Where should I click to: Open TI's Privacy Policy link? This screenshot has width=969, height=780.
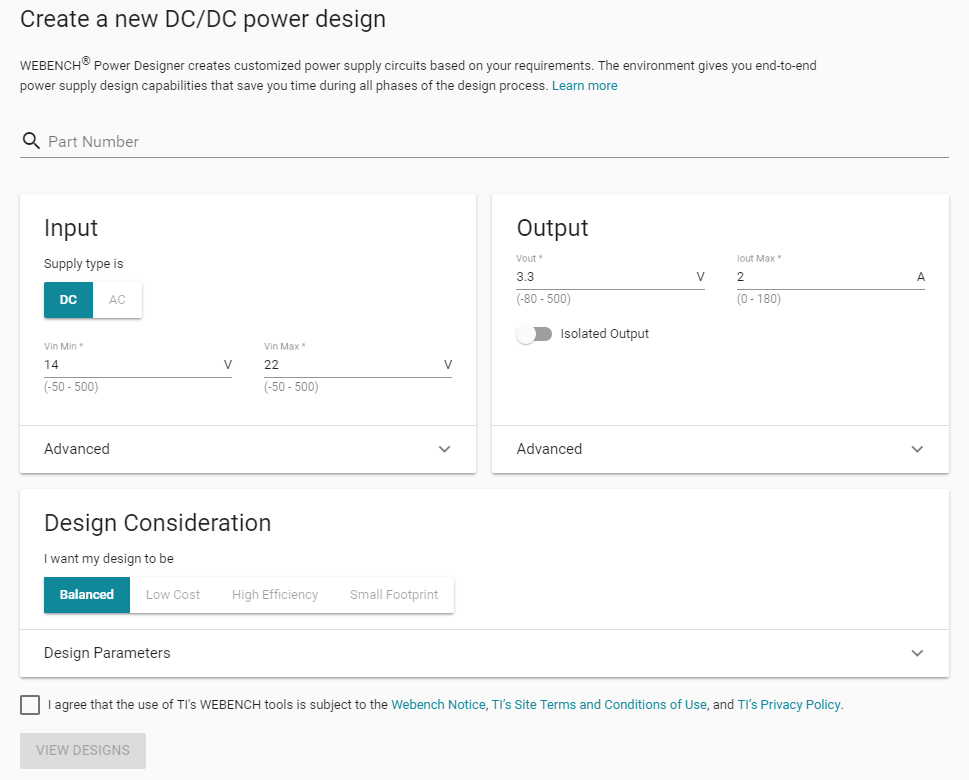pyautogui.click(x=789, y=705)
